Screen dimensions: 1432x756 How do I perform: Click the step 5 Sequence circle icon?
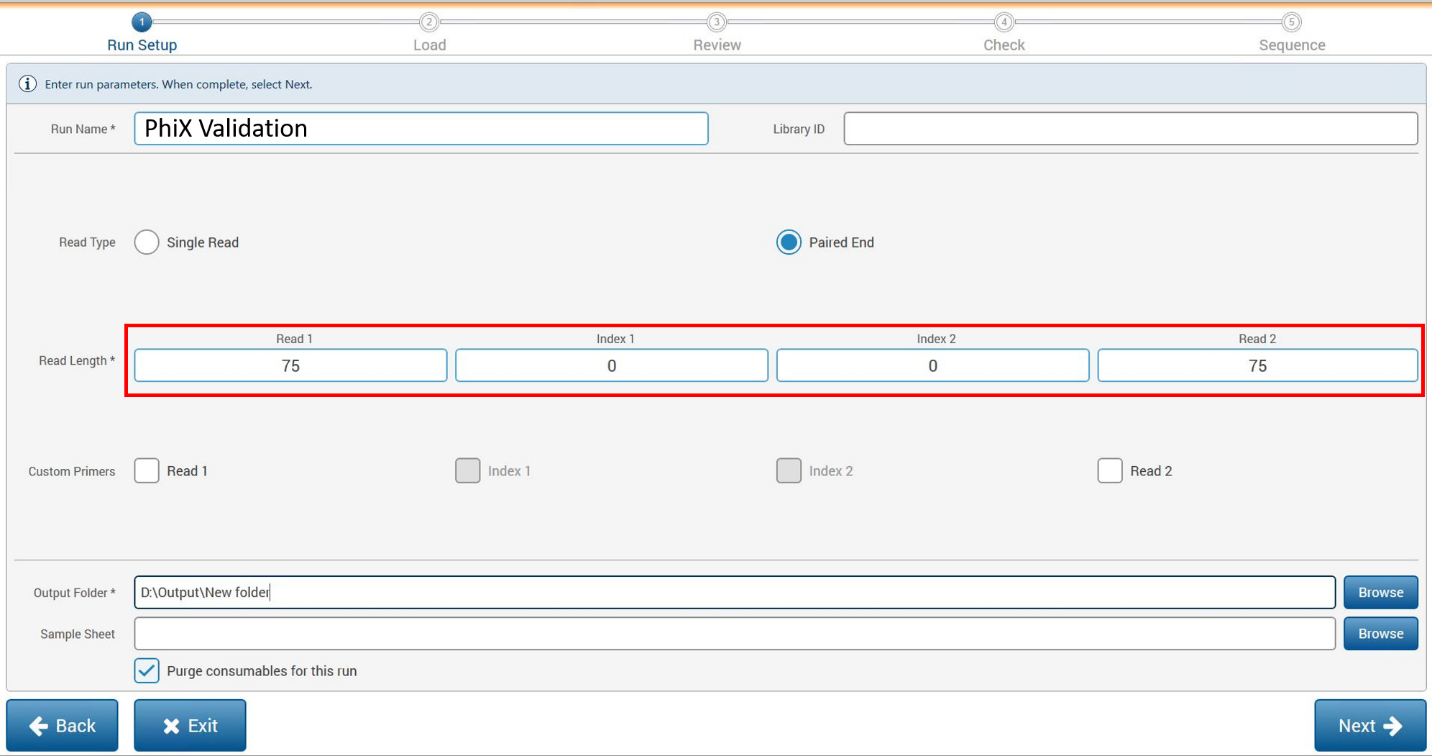(x=1291, y=21)
